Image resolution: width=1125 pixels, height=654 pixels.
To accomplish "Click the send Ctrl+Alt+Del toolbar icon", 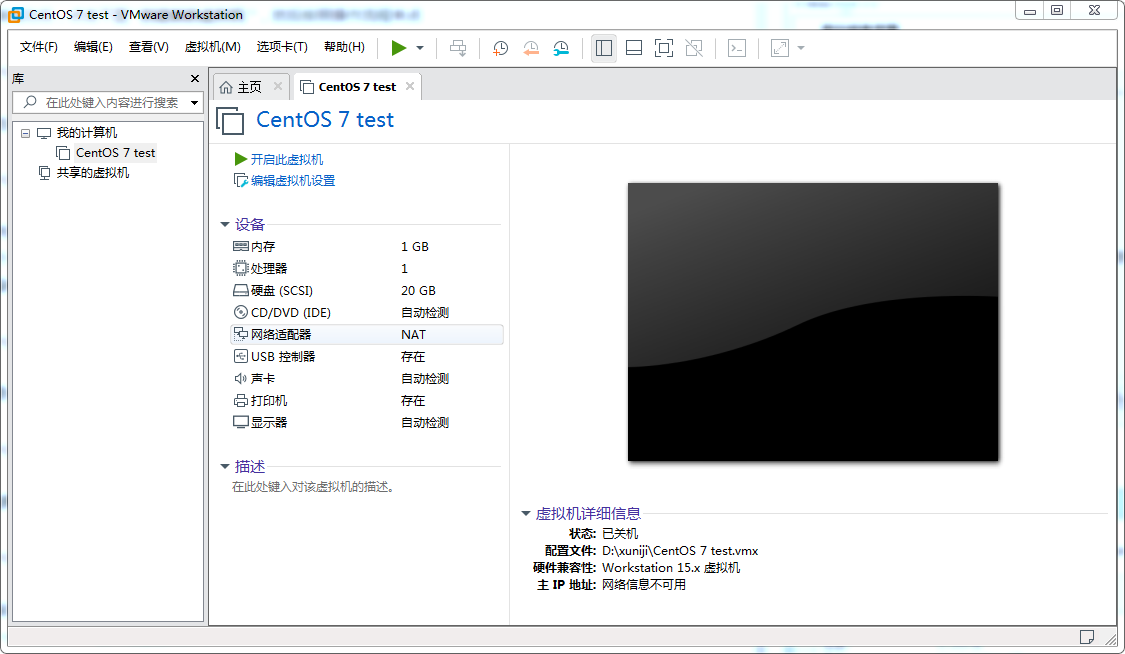I will click(458, 48).
